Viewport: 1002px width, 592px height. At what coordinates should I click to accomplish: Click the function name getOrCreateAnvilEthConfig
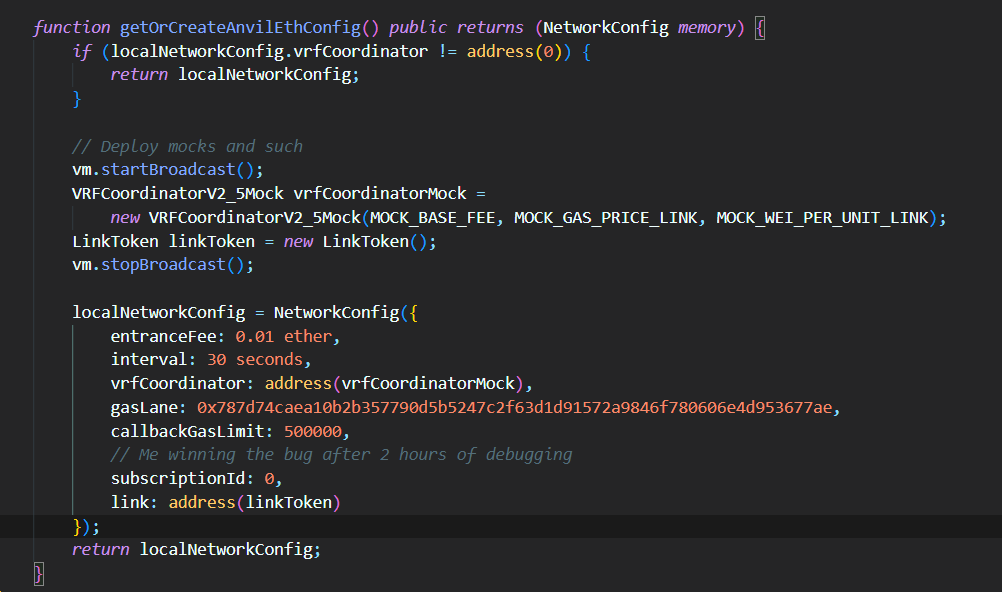240,27
